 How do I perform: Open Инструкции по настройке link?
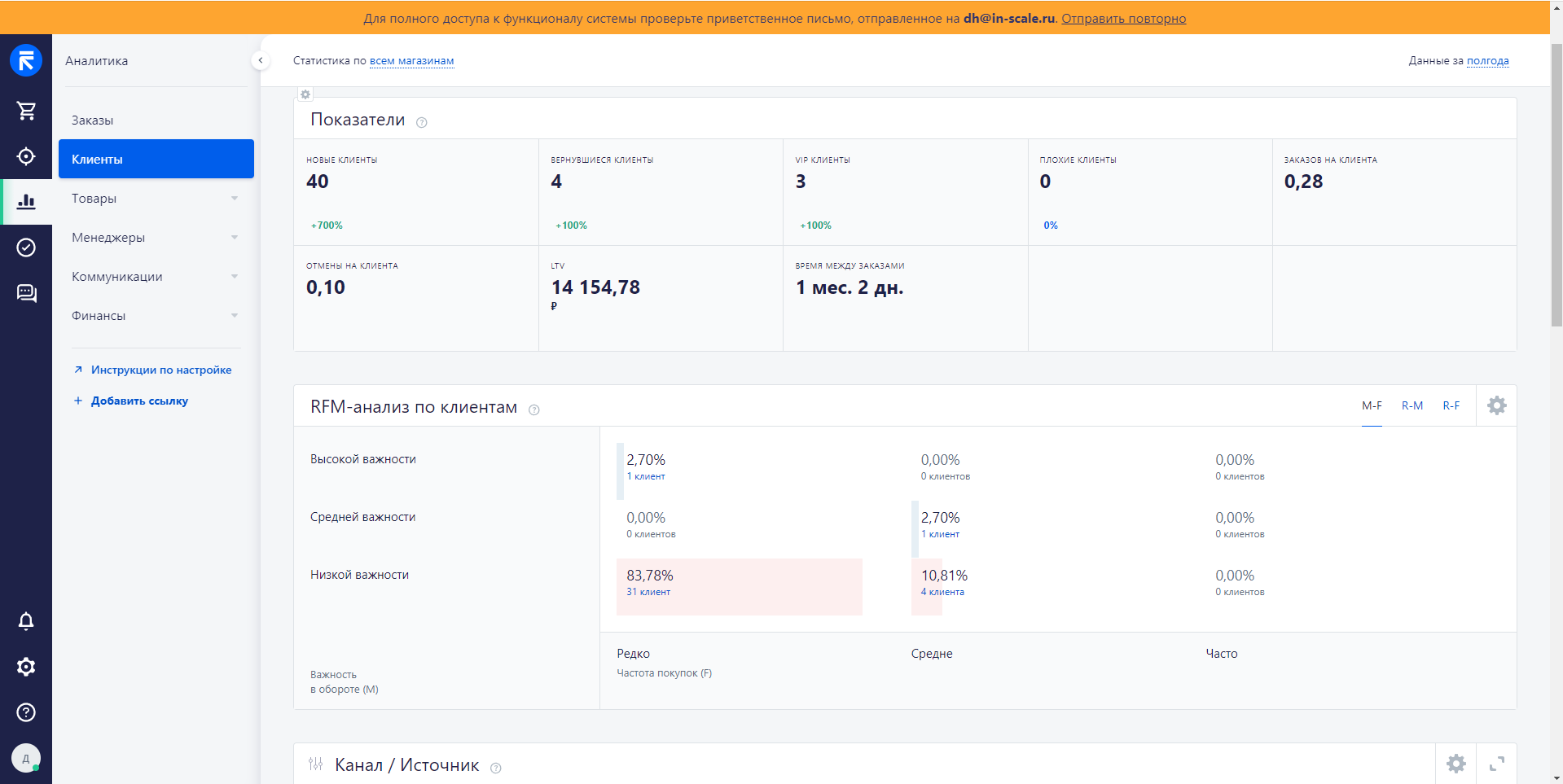coord(161,370)
